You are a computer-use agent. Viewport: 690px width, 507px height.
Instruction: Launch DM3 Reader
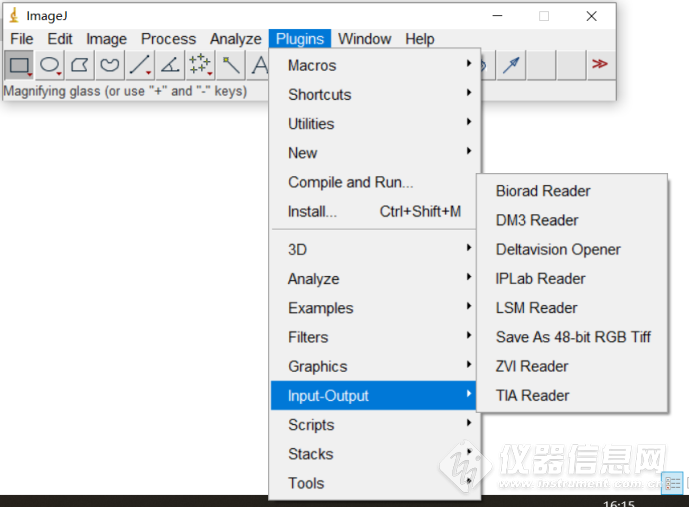click(x=572, y=220)
